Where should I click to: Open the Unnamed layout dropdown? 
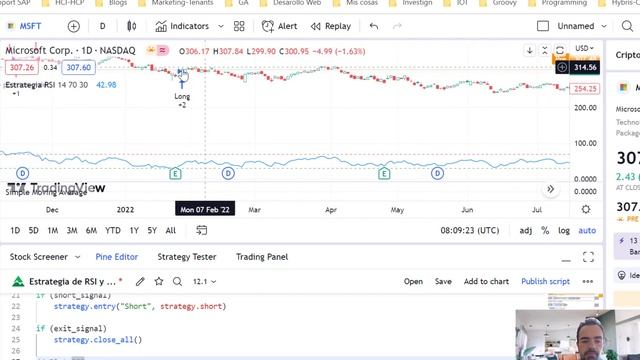tap(582, 26)
